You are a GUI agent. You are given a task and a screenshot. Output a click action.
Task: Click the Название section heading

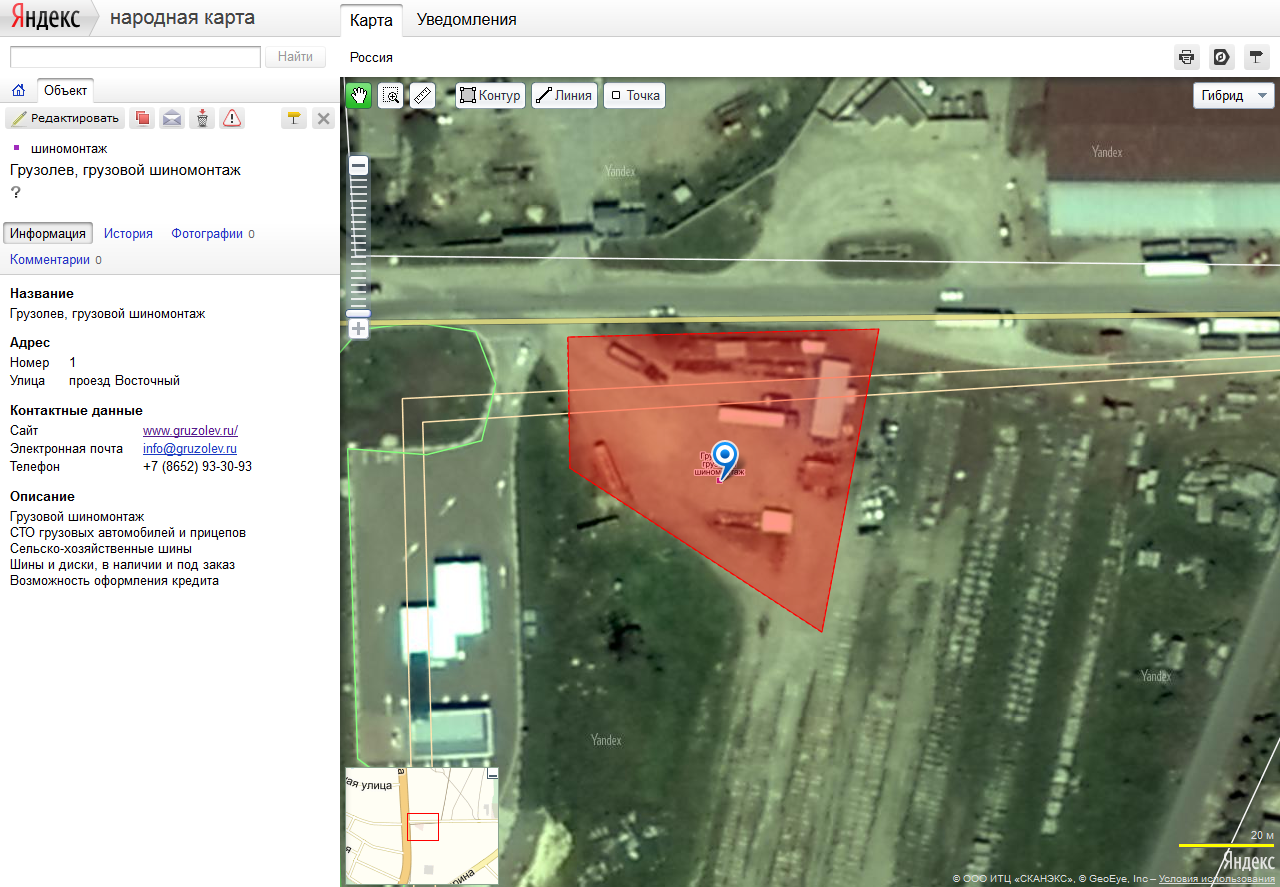click(42, 293)
